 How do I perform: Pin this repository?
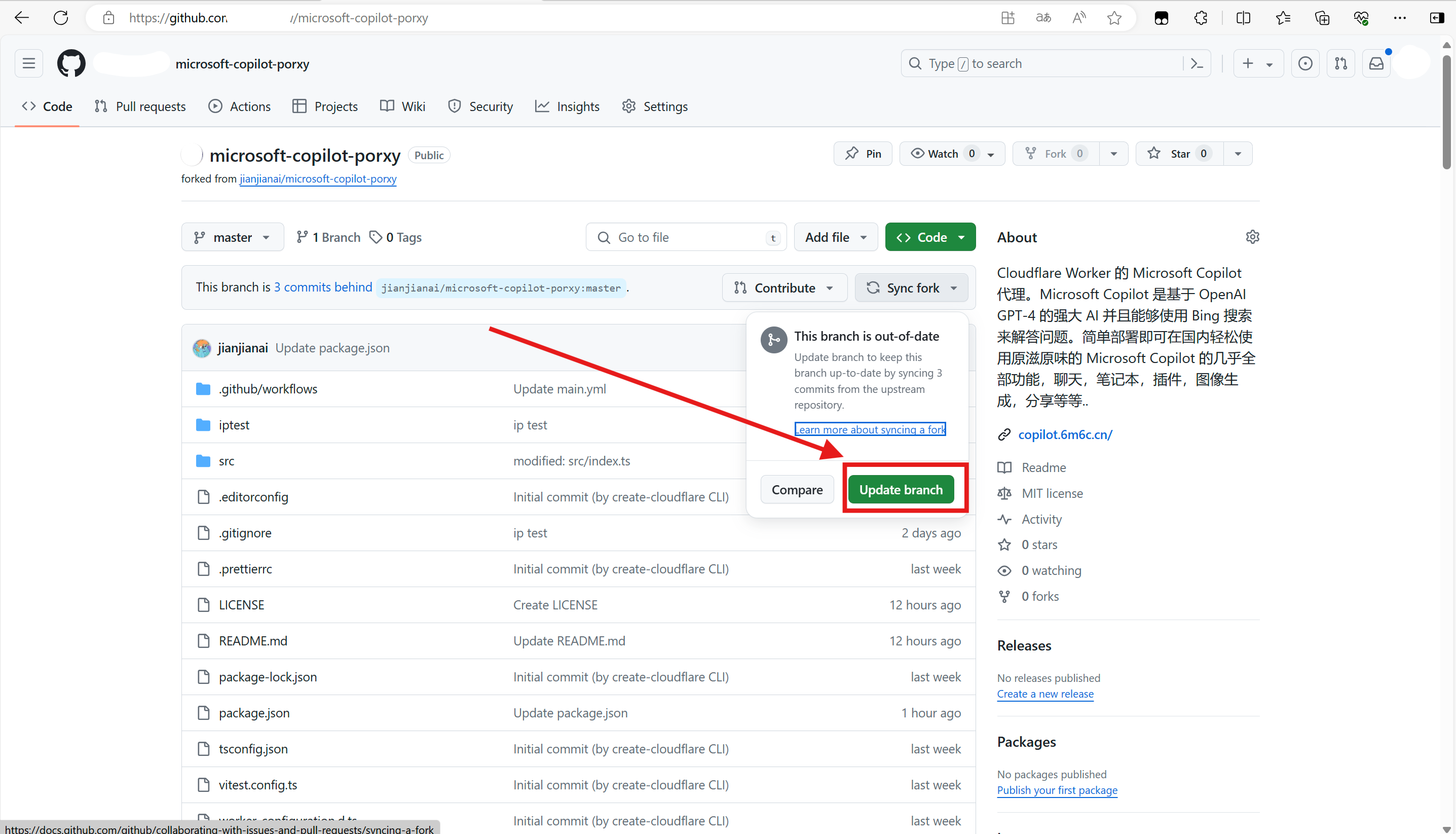click(863, 154)
